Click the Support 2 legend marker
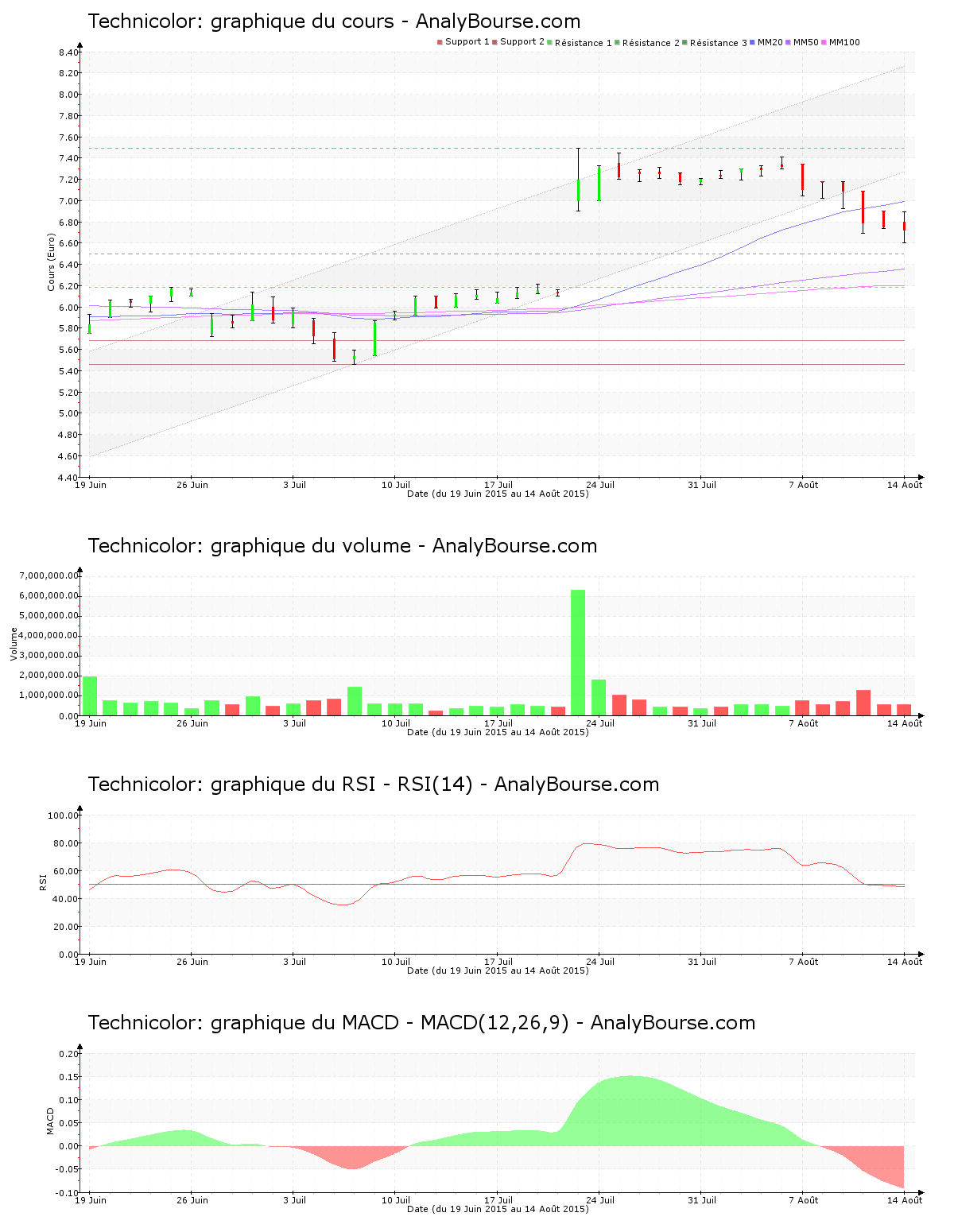This screenshot has height=1232, width=954. 493,40
